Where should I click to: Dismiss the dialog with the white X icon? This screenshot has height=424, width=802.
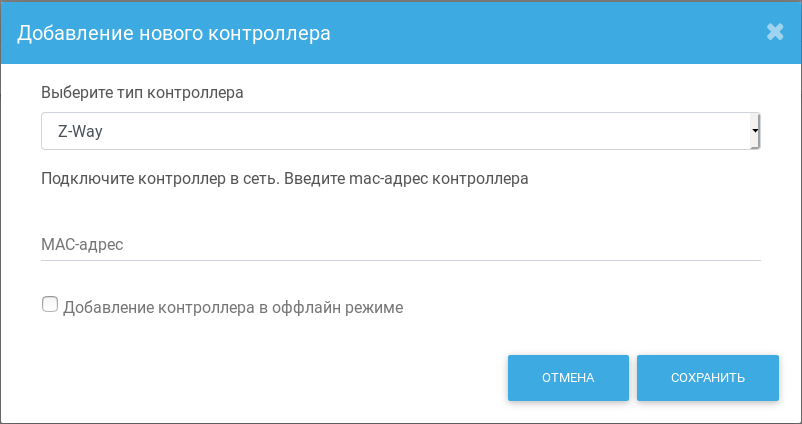click(x=775, y=32)
